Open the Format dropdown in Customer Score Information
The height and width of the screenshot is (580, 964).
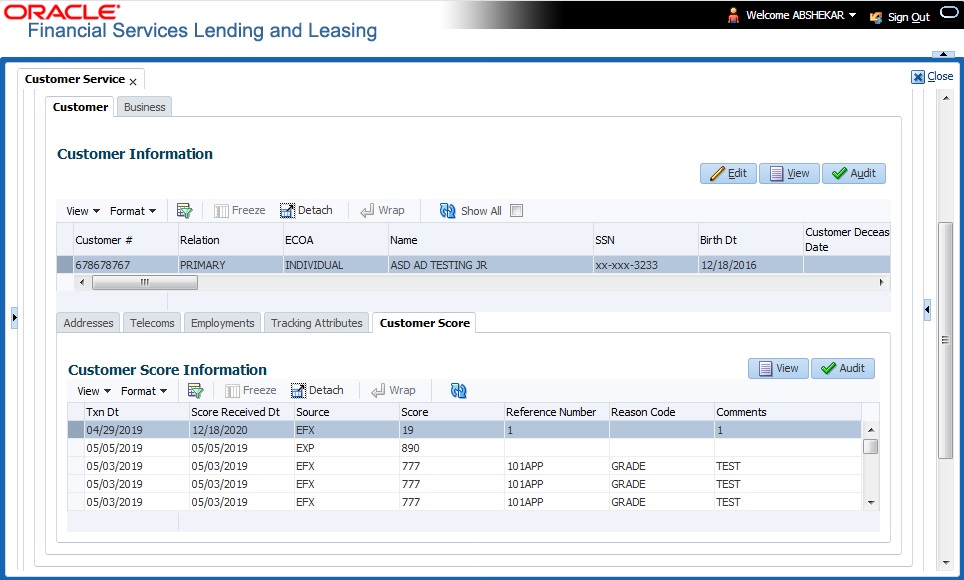(144, 391)
